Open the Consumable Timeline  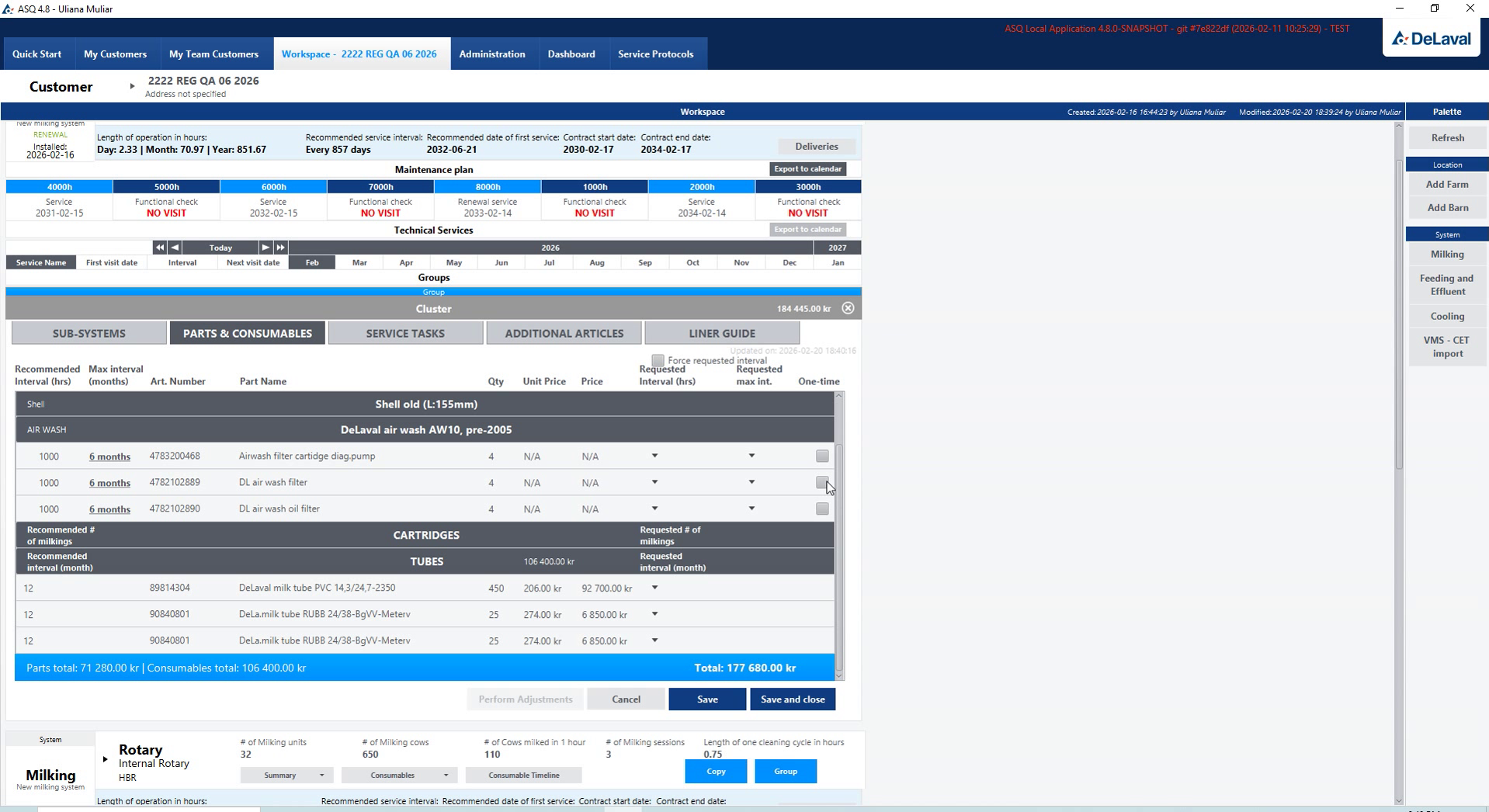(524, 776)
